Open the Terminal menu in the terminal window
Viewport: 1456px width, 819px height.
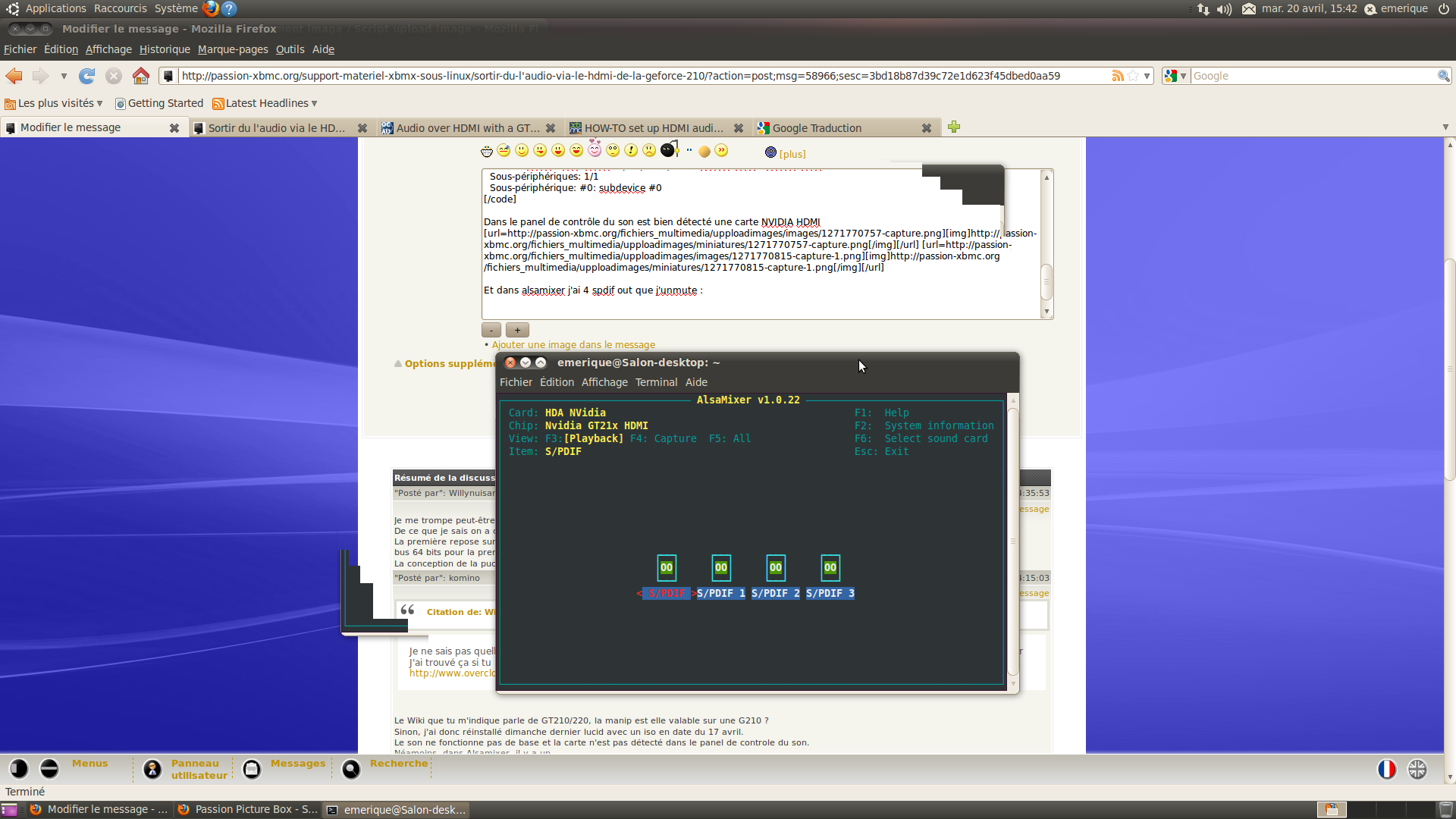[656, 382]
